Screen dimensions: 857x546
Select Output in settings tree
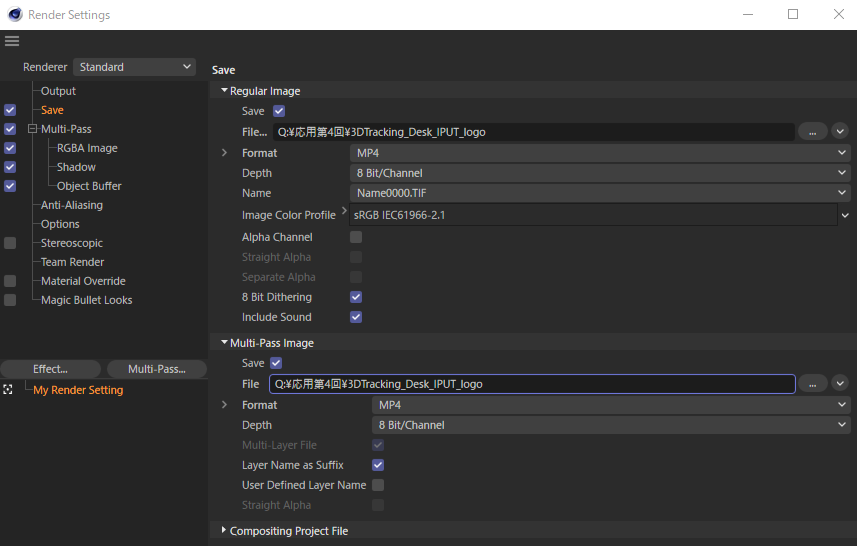58,91
